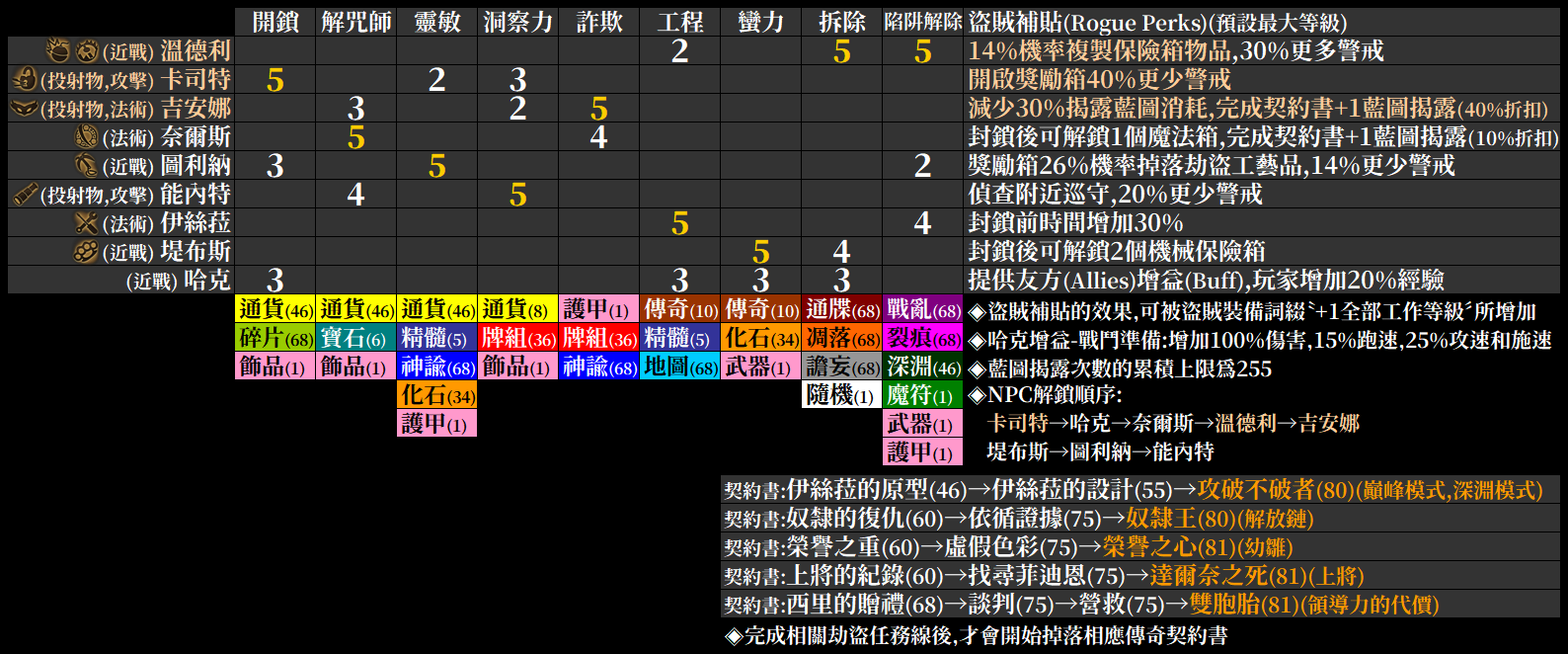Click the NPC解鎖順序 note label

1046,395
